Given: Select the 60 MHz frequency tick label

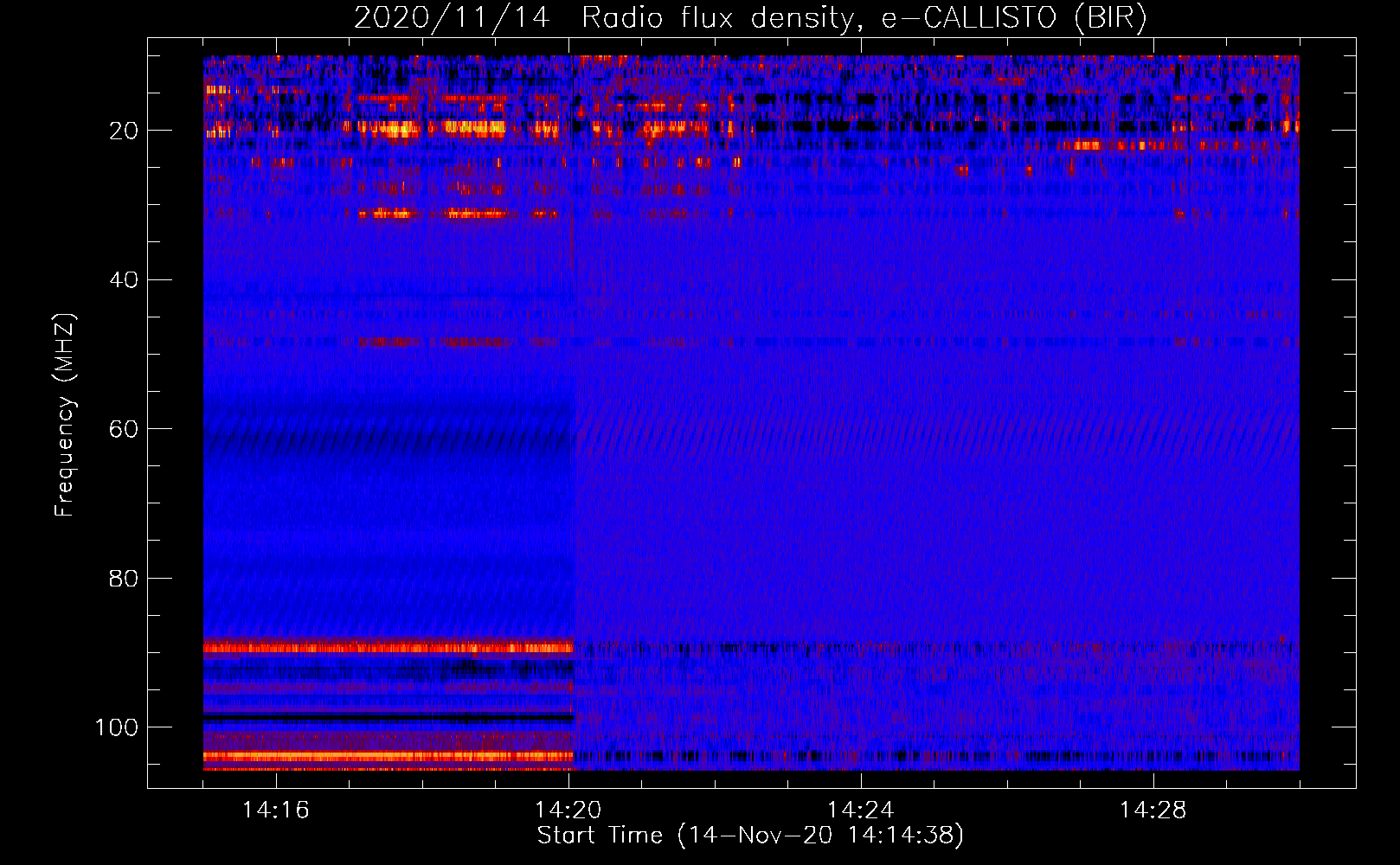Looking at the screenshot, I should (125, 429).
